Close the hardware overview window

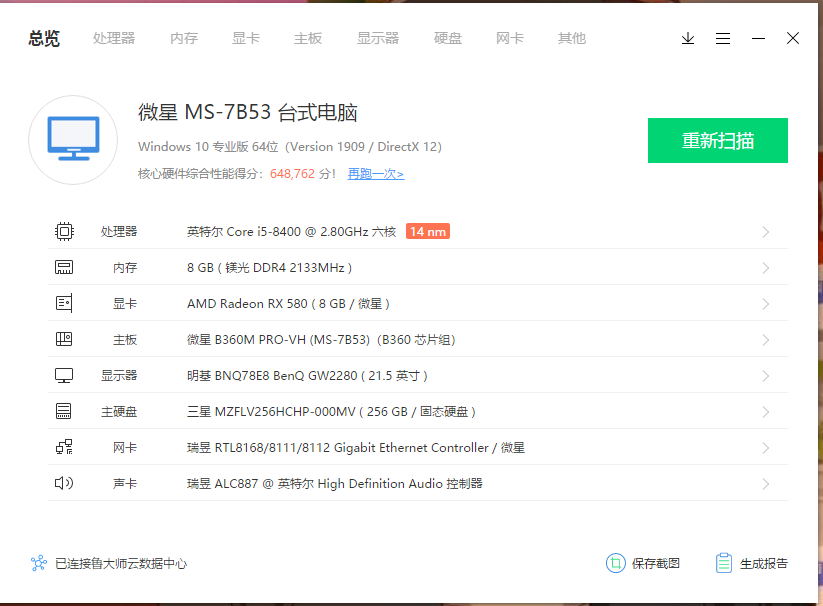tap(793, 38)
